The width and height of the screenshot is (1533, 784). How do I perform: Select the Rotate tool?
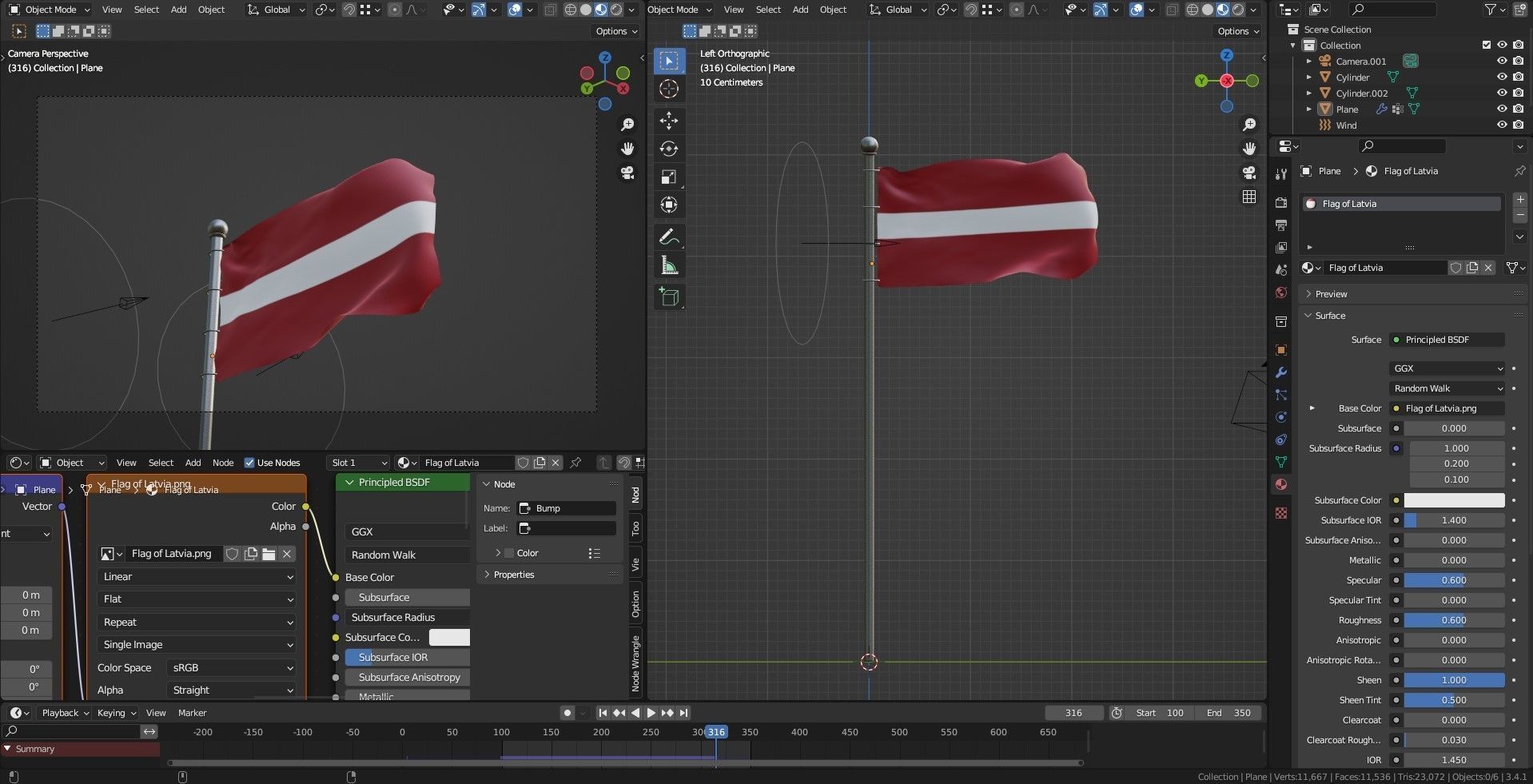(x=669, y=149)
